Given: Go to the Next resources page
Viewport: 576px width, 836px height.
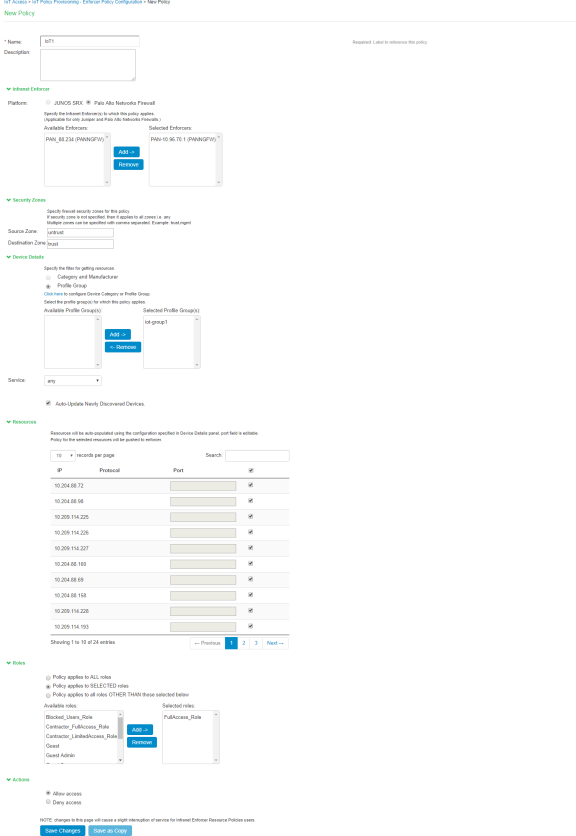Looking at the screenshot, I should (x=275, y=643).
